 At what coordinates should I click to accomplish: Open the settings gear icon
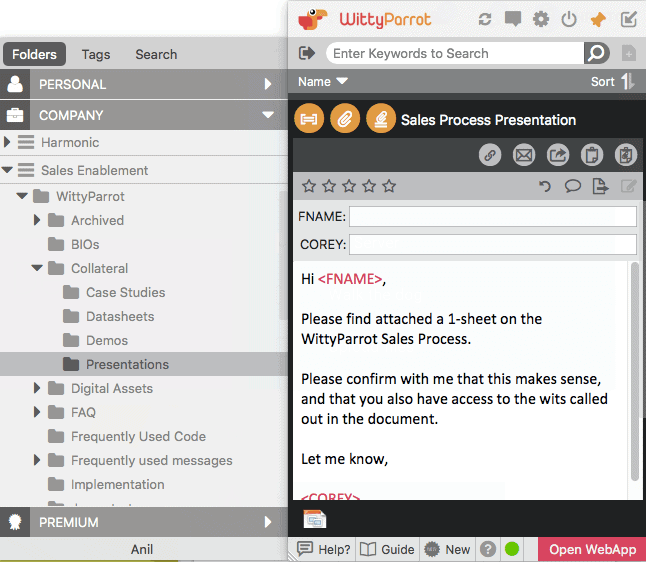click(541, 19)
